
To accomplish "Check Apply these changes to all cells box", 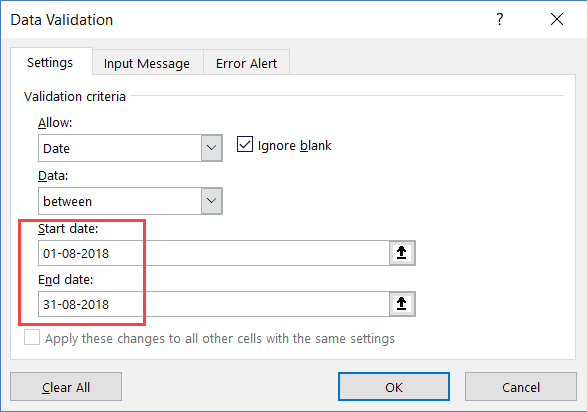I will point(32,337).
